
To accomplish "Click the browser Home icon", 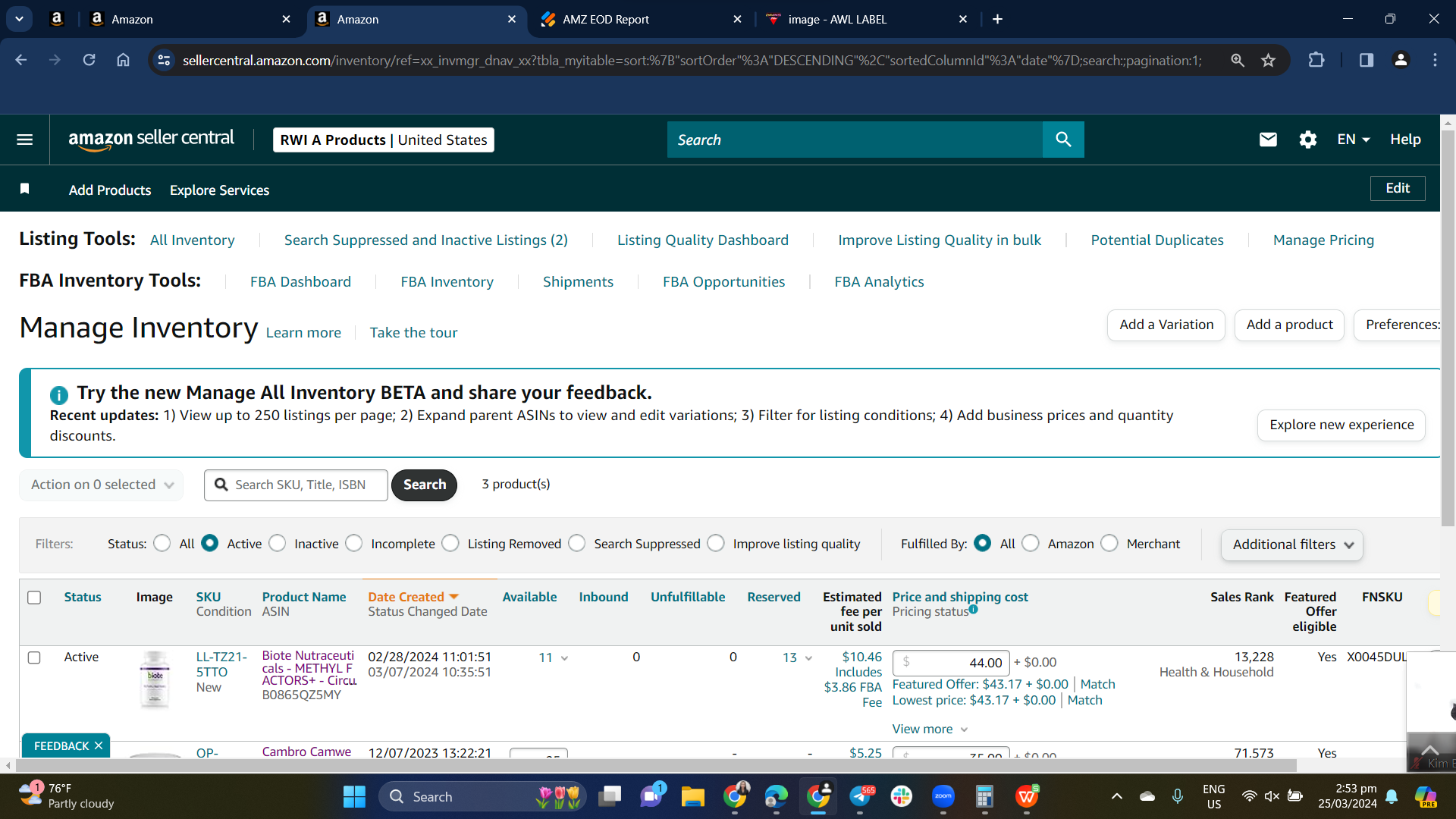I will point(123,60).
